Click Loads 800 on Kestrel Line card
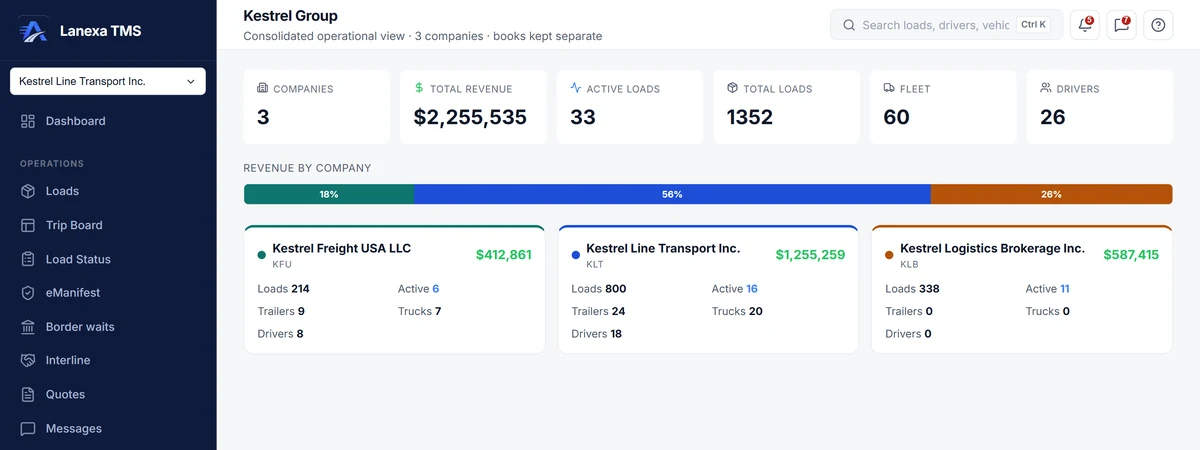The image size is (1200, 450). (x=599, y=289)
